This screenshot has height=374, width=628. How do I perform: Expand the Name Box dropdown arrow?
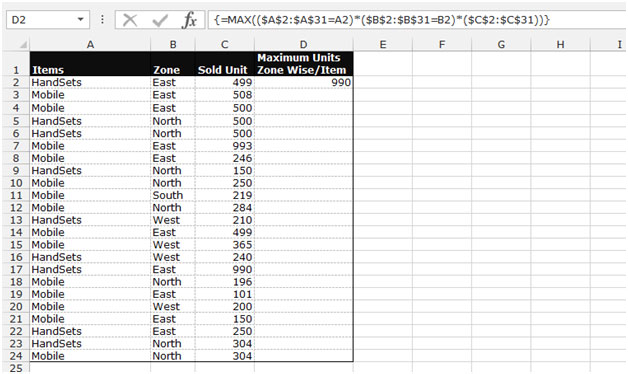(x=81, y=19)
